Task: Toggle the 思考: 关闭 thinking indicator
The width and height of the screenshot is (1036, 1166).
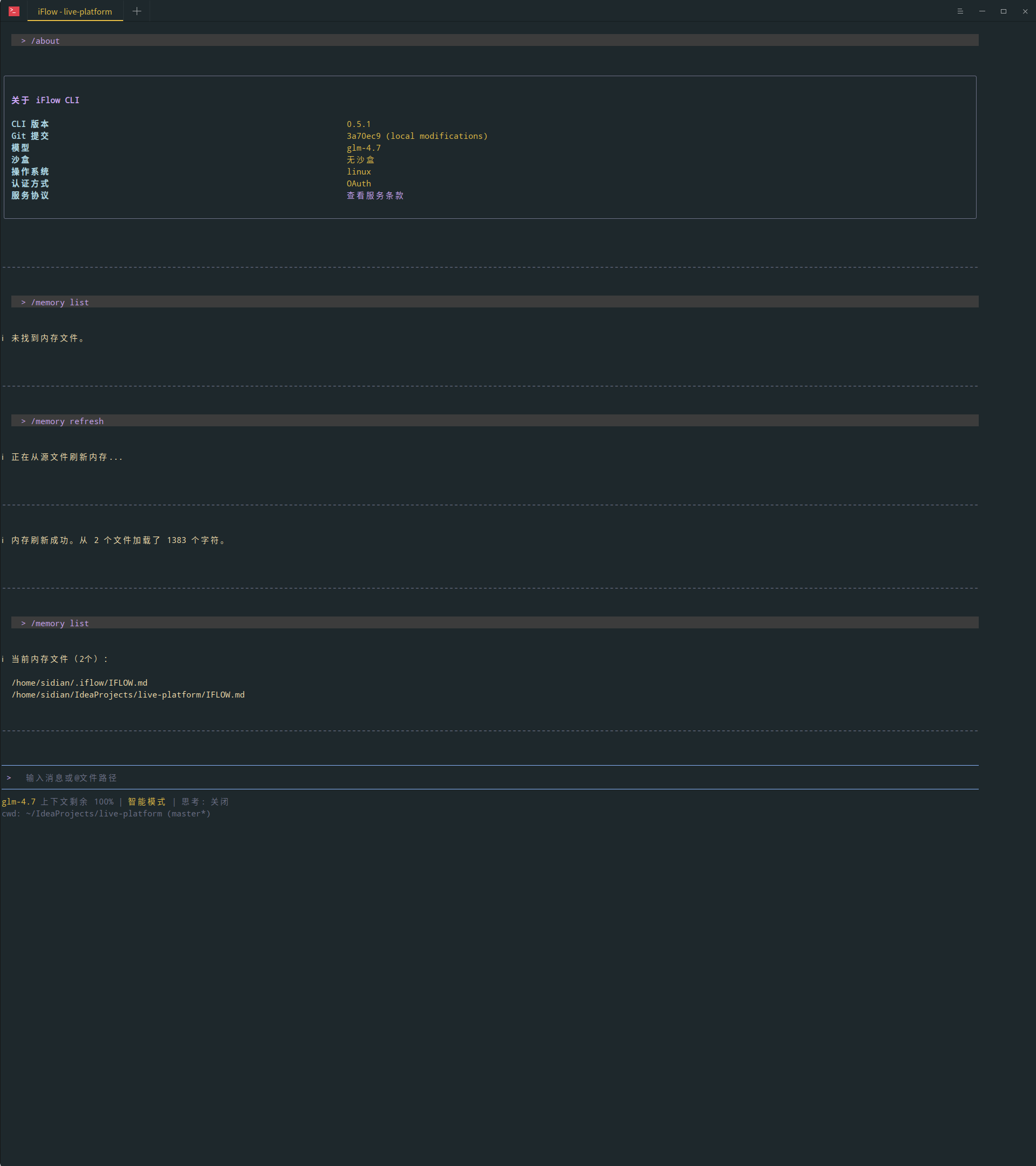Action: [205, 802]
